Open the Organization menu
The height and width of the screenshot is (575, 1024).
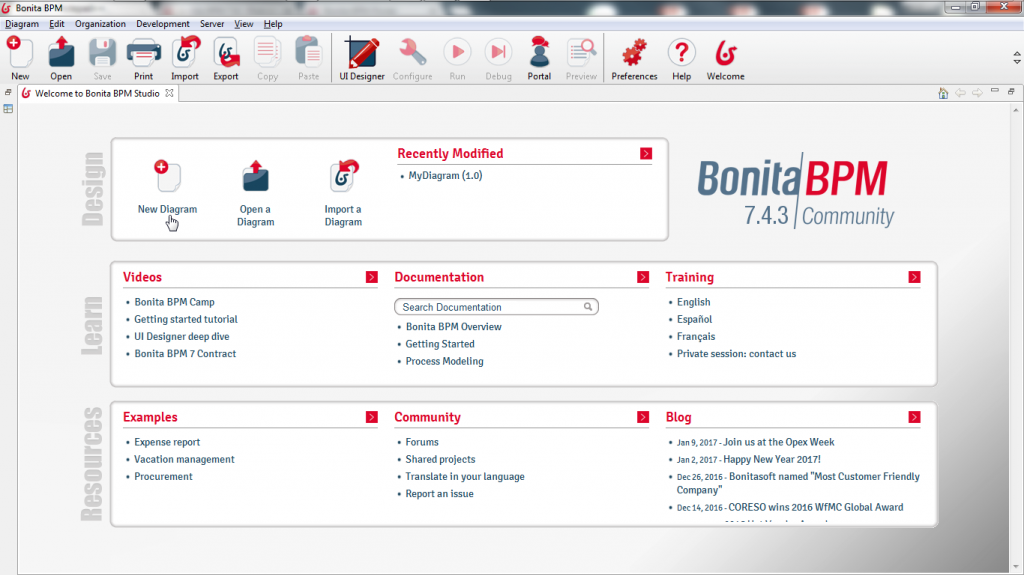pos(100,24)
